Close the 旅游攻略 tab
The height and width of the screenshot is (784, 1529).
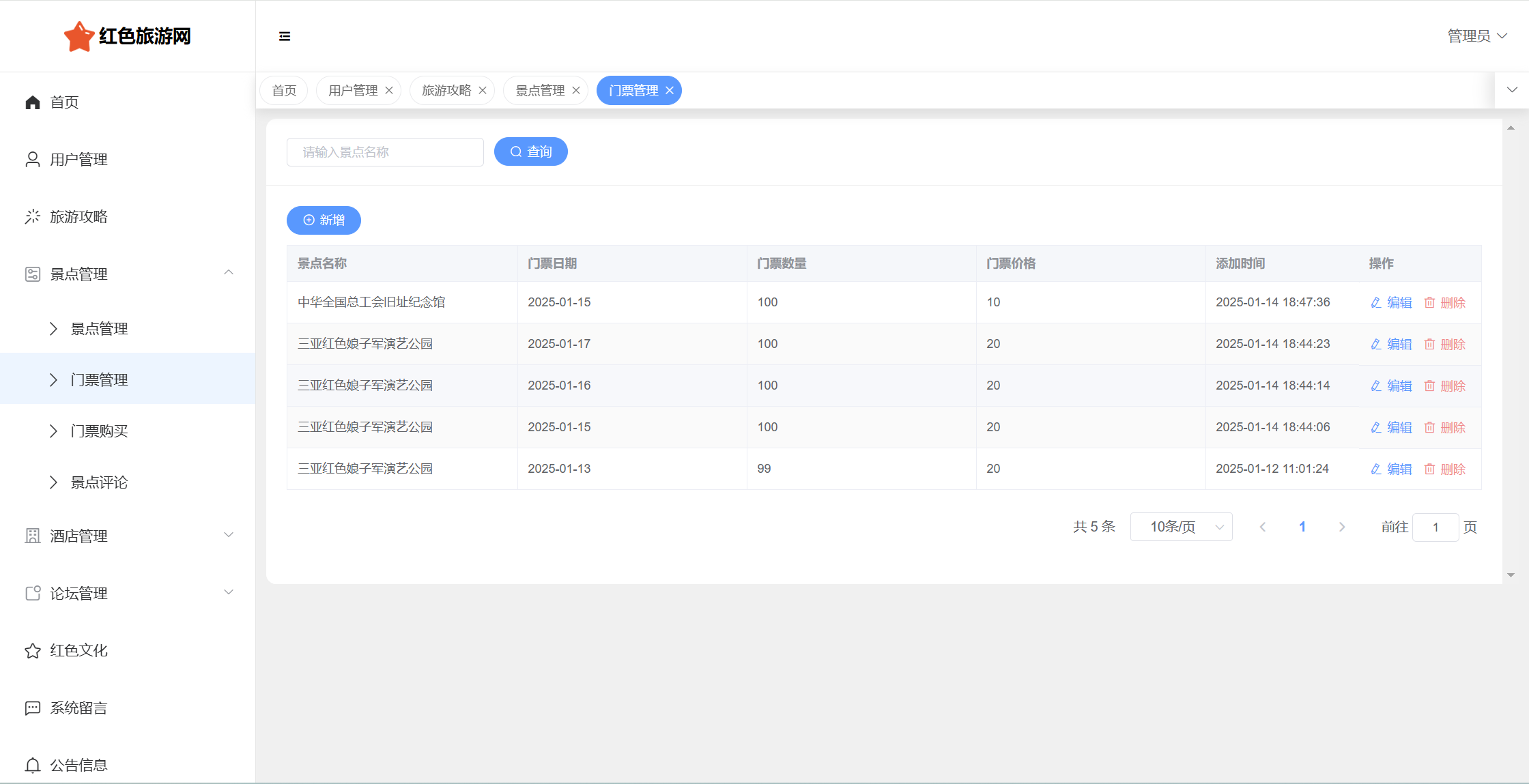[x=483, y=91]
